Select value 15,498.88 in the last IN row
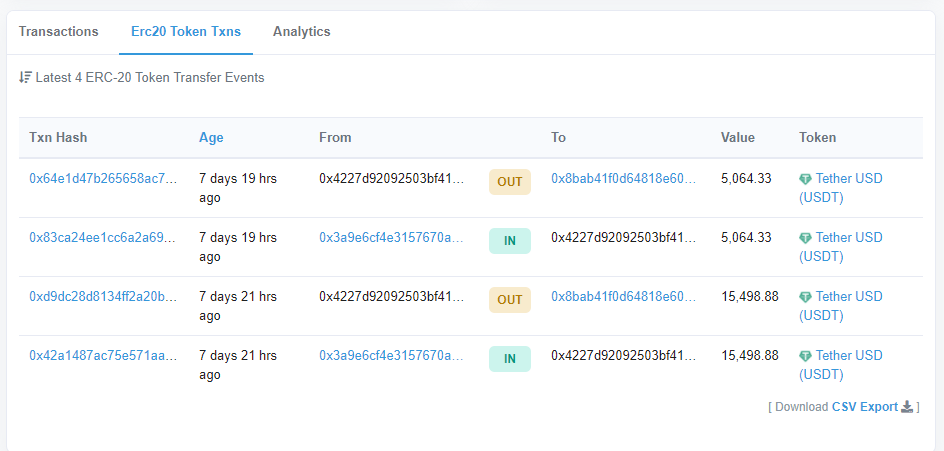 tap(750, 355)
